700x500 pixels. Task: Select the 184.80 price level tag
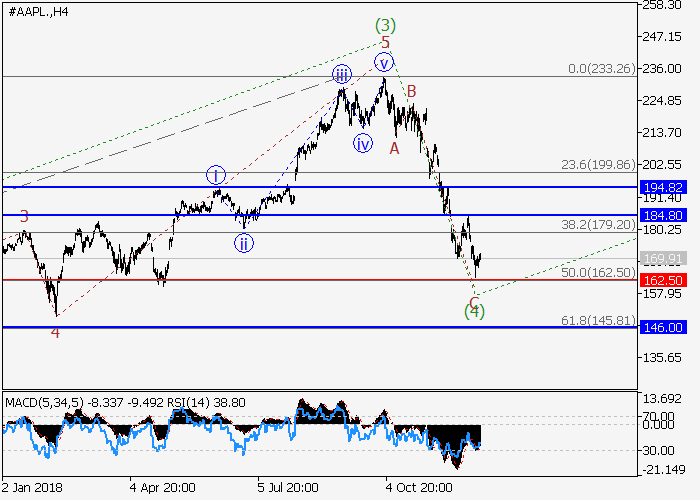point(665,215)
